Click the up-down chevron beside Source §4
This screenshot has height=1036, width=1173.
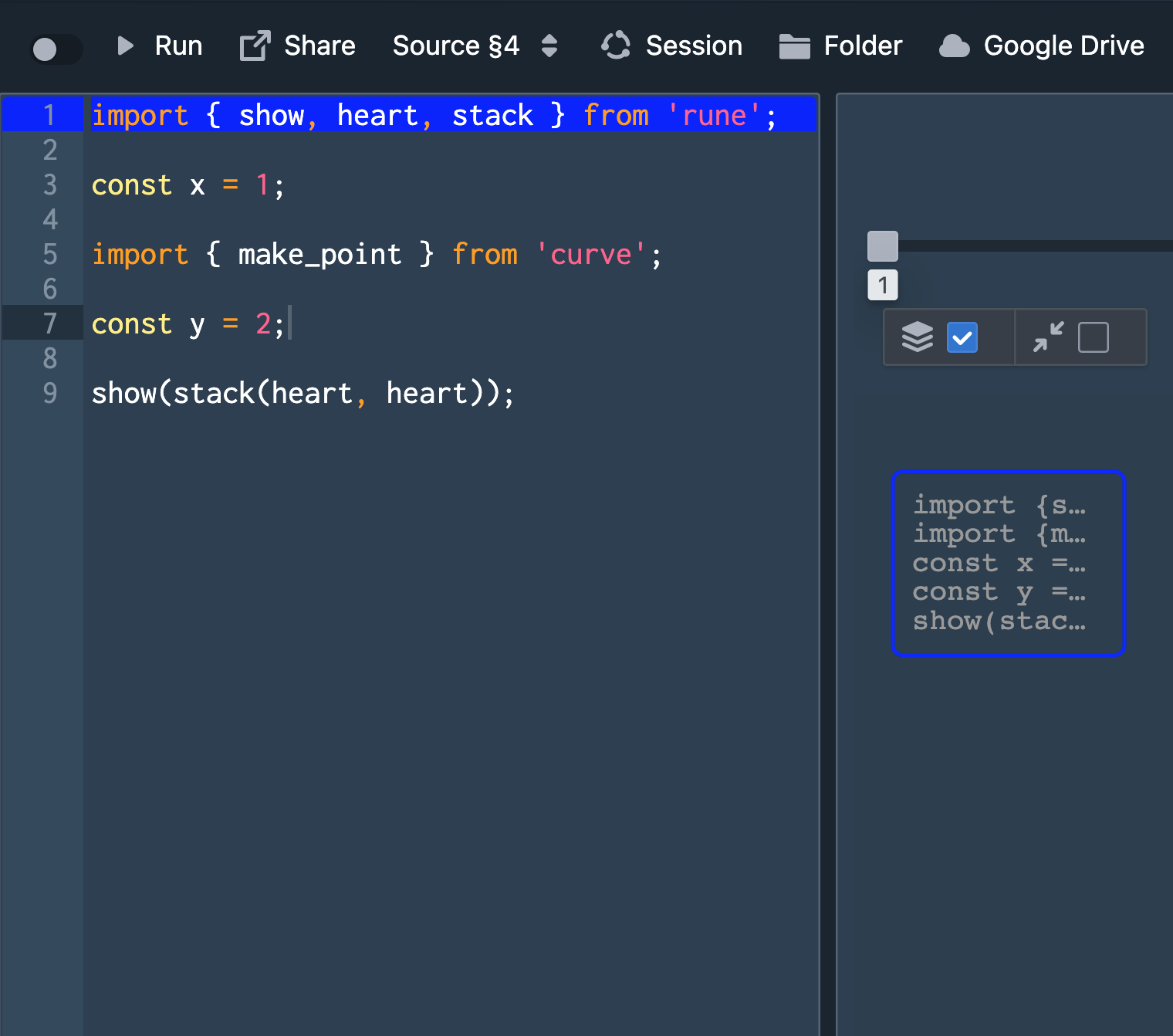549,46
